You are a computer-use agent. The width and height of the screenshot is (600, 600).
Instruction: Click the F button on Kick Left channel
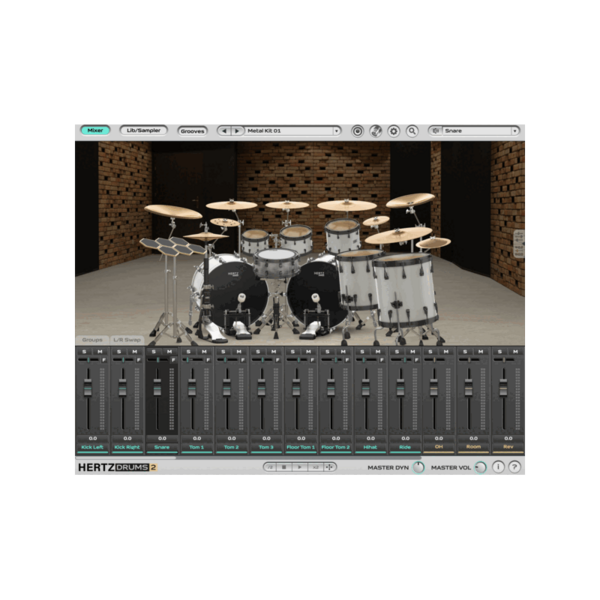coord(104,360)
